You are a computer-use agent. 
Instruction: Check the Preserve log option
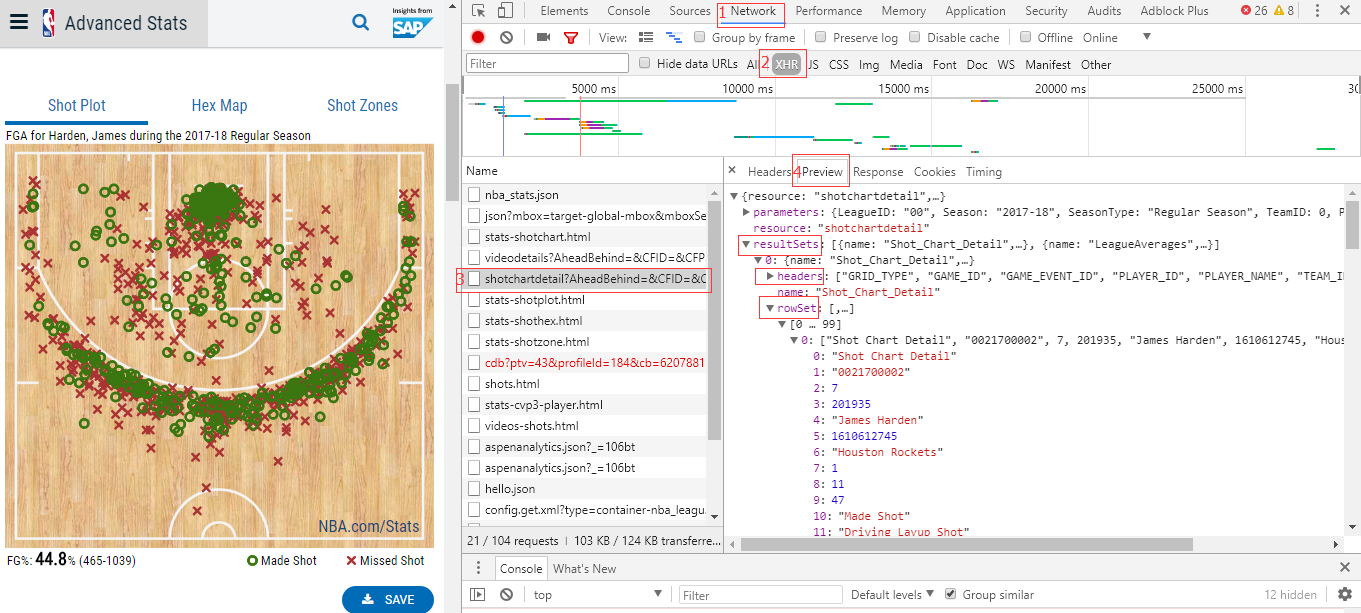tap(821, 38)
